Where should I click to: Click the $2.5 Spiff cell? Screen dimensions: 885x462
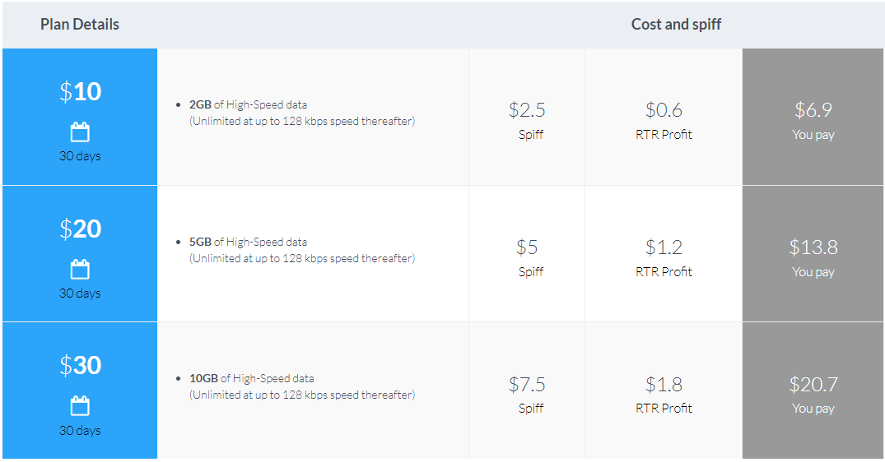click(527, 117)
